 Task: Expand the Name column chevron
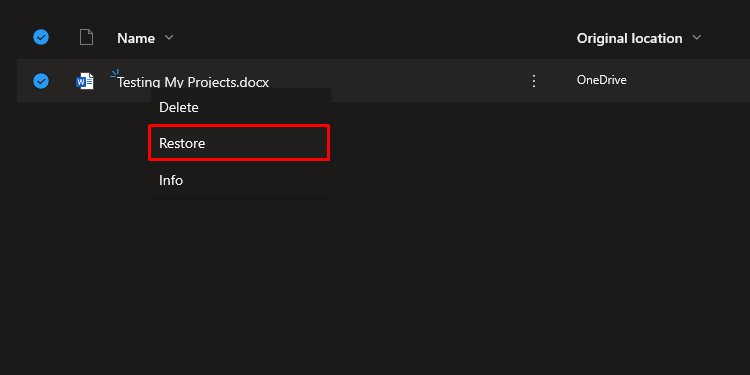coord(169,37)
